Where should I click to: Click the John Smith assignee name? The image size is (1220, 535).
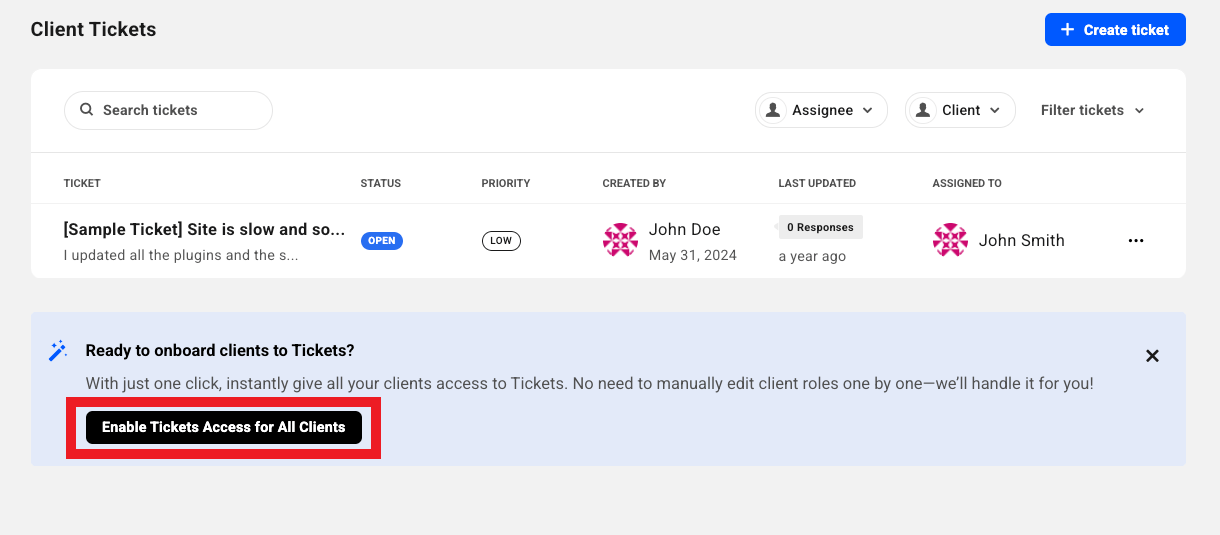click(1022, 240)
